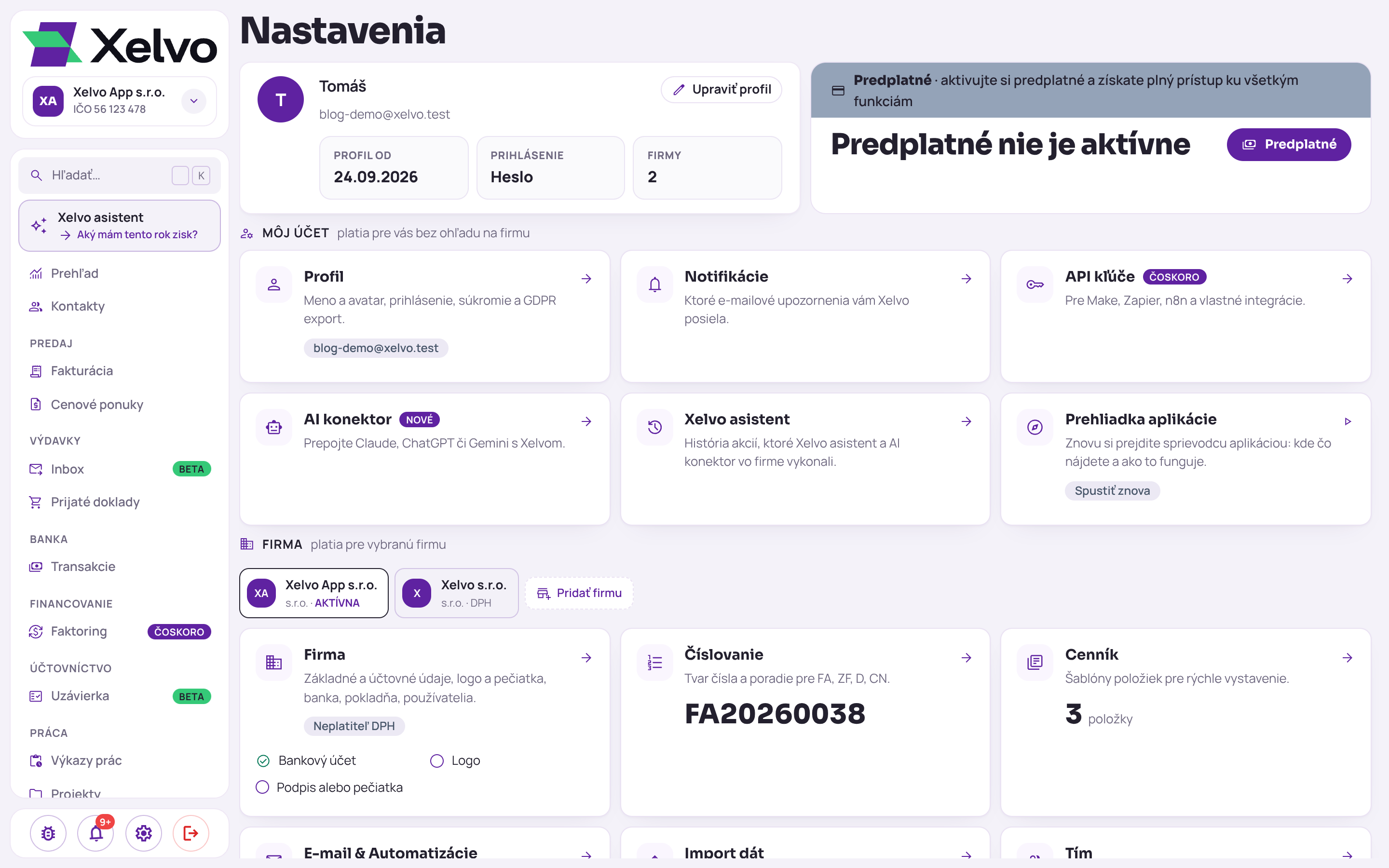Click the search magnifier icon

pos(36,175)
